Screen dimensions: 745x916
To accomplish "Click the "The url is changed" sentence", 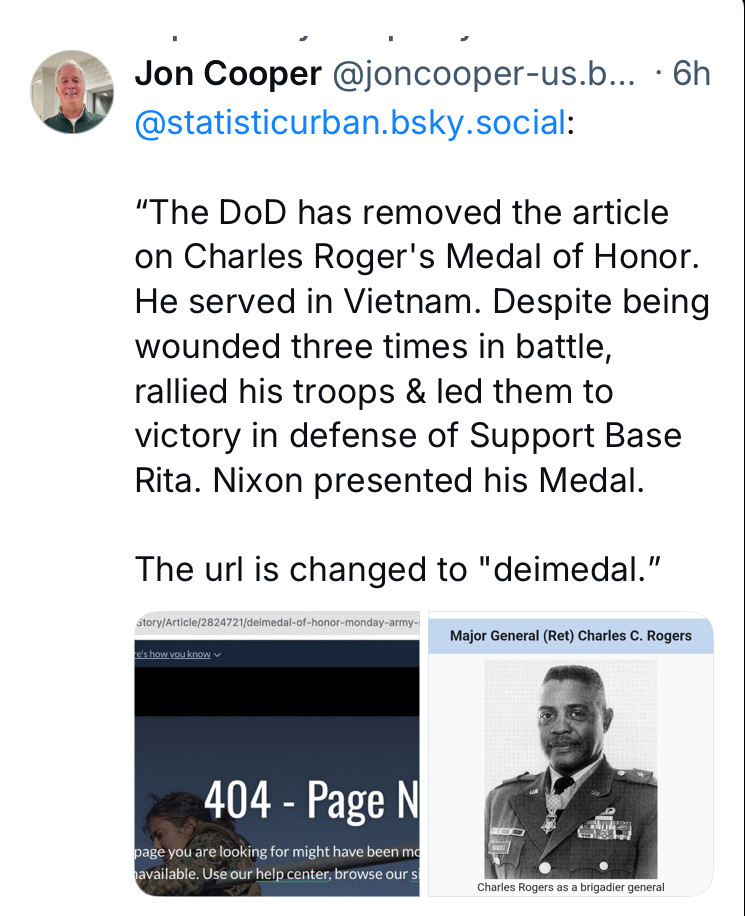I will pos(398,568).
